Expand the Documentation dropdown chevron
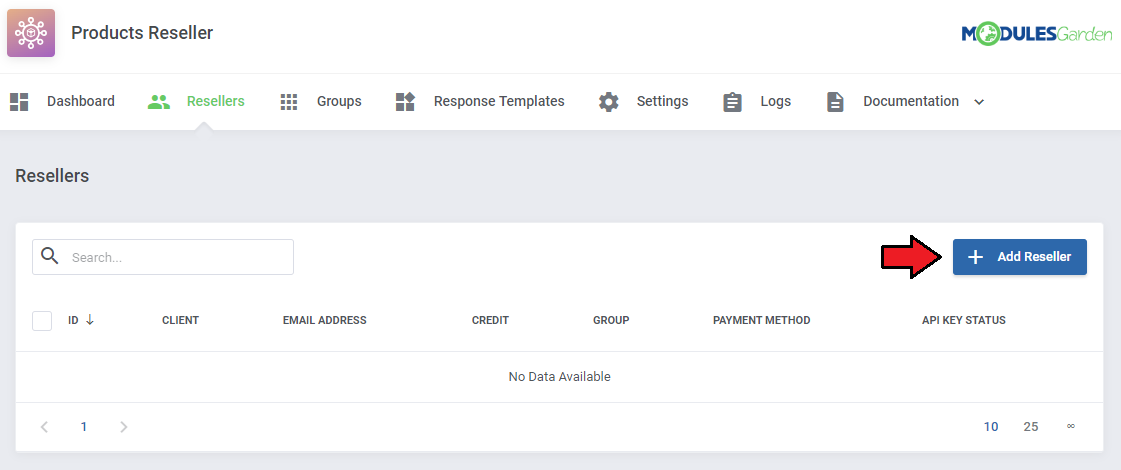This screenshot has height=470, width=1121. [x=979, y=102]
